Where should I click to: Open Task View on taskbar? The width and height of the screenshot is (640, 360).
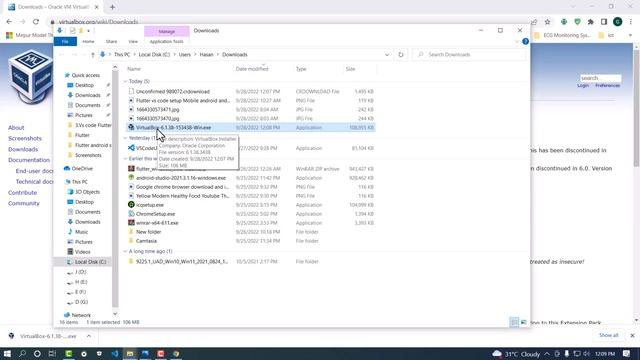(x=52, y=353)
